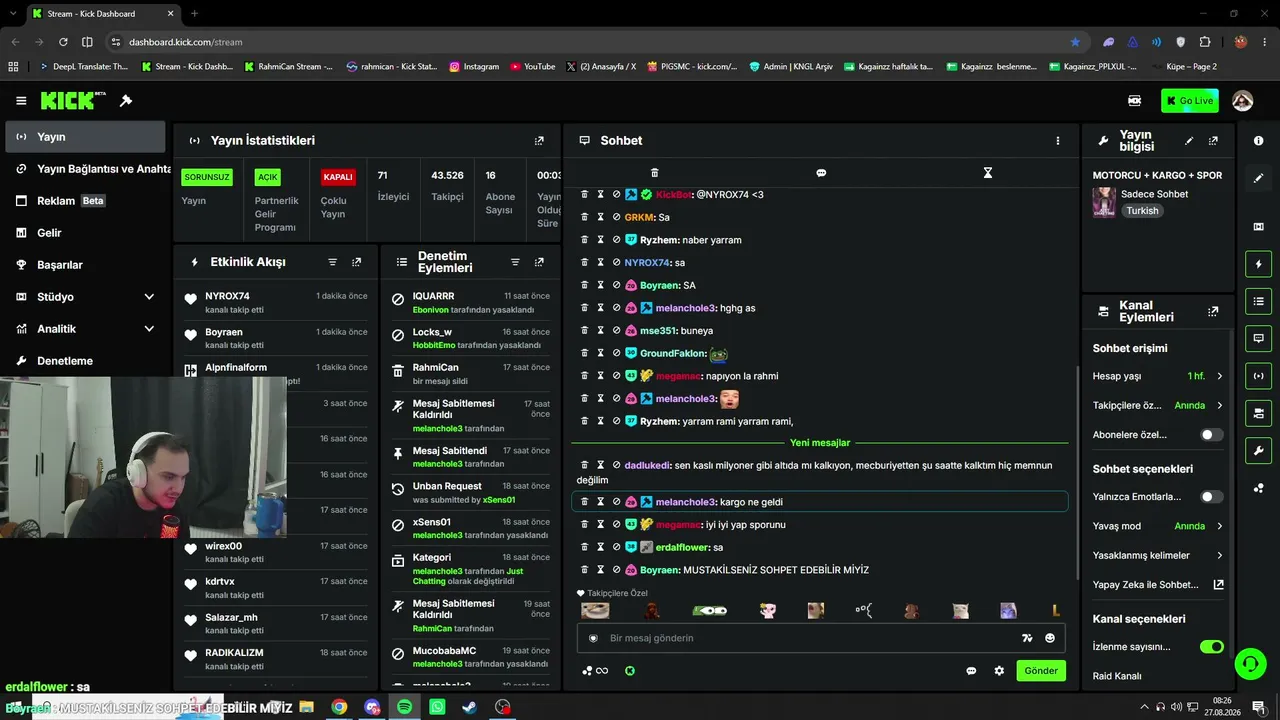Toggle the list icon in the right rail
Viewport: 1280px width, 720px height.
point(1258,301)
